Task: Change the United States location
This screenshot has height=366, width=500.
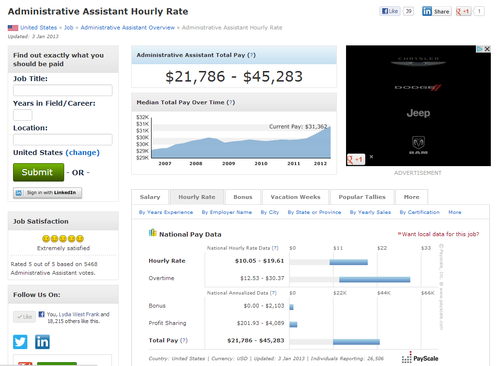Action: (82, 153)
